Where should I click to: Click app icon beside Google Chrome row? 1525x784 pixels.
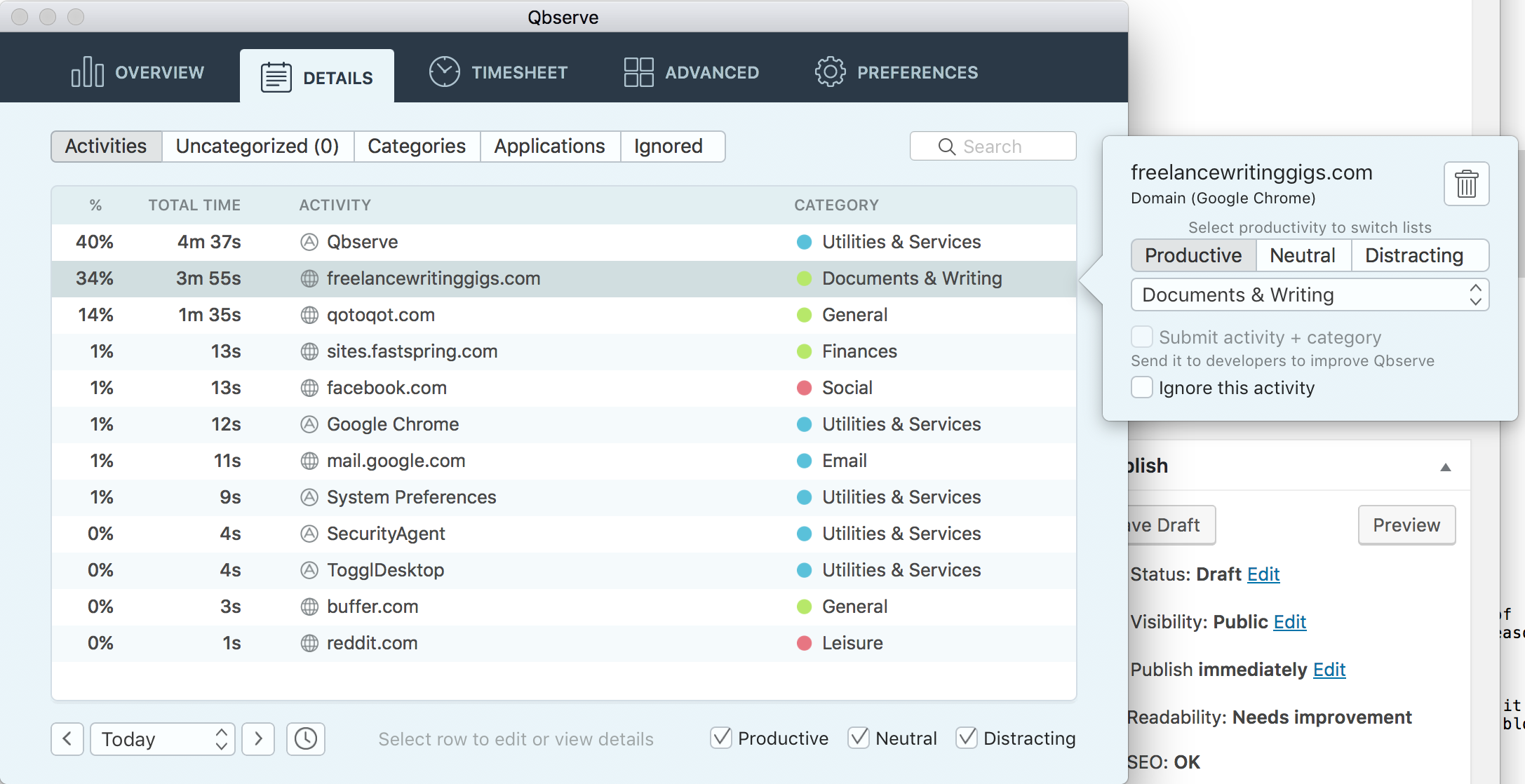309,424
